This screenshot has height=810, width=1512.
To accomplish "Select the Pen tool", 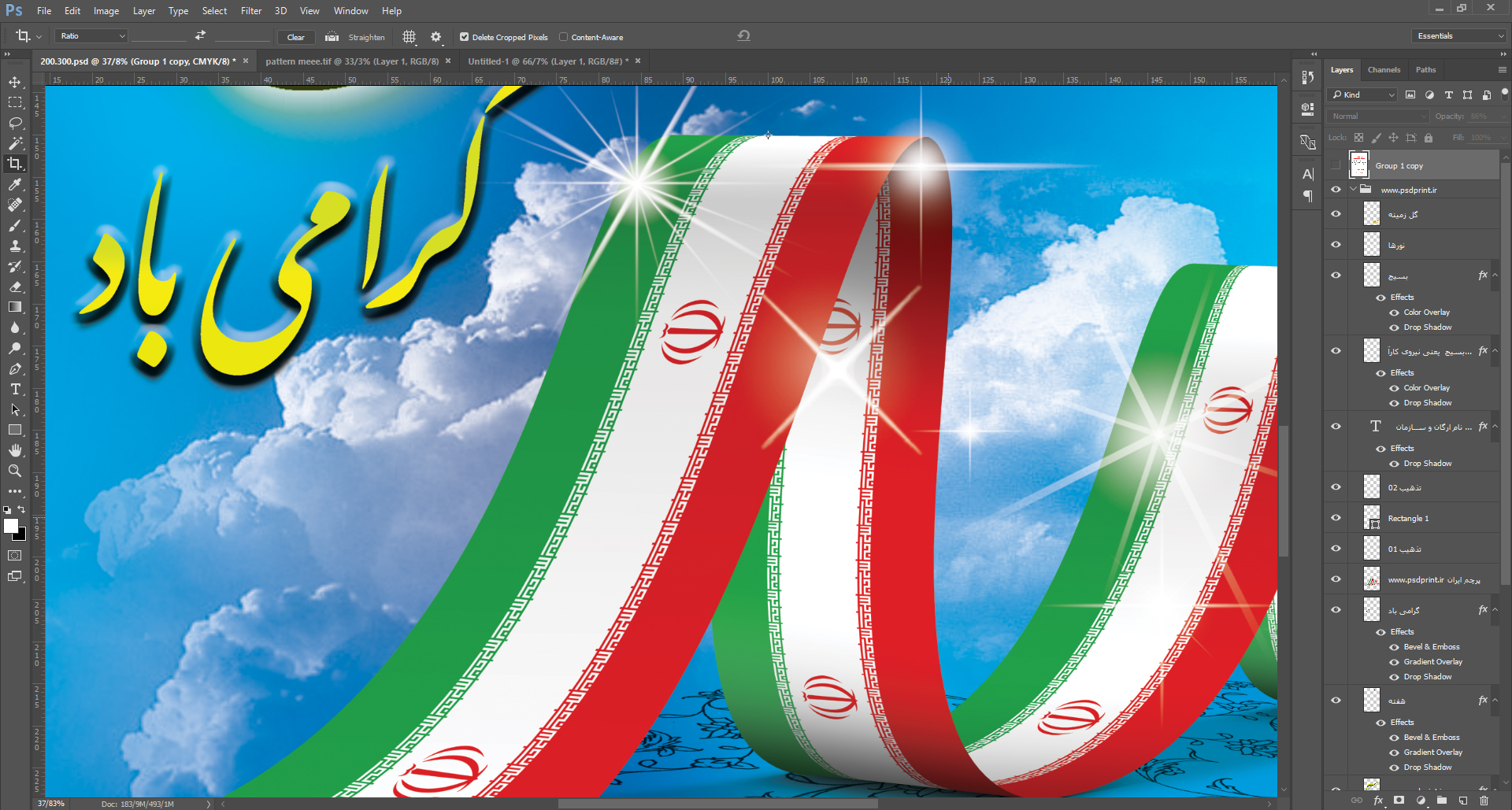I will [x=15, y=368].
